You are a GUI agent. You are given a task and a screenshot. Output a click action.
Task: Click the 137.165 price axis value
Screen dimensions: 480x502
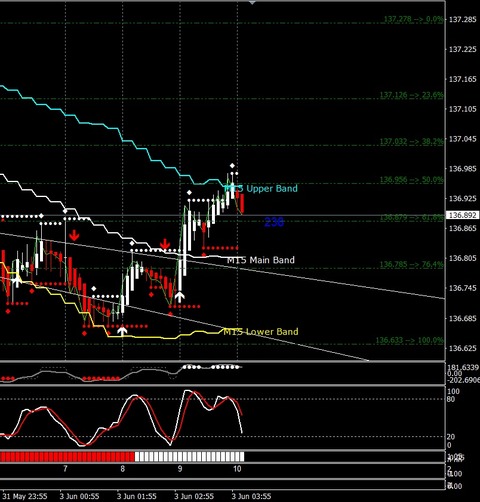pos(463,79)
